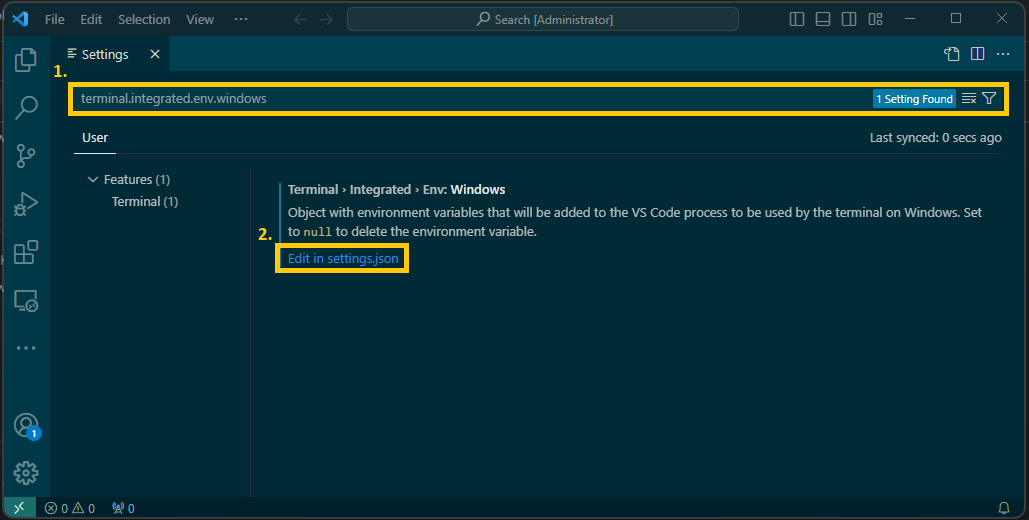Toggle the secondary side bar layout button
1029x520 pixels.
(849, 19)
